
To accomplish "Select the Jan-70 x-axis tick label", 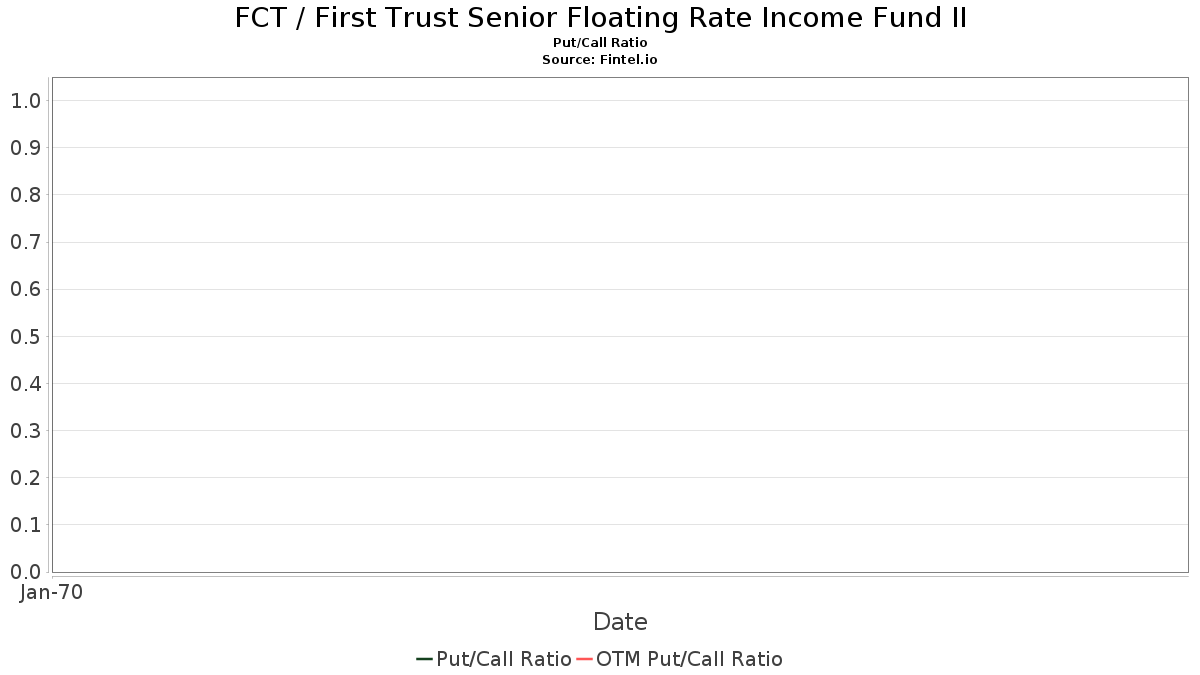I will click(51, 592).
